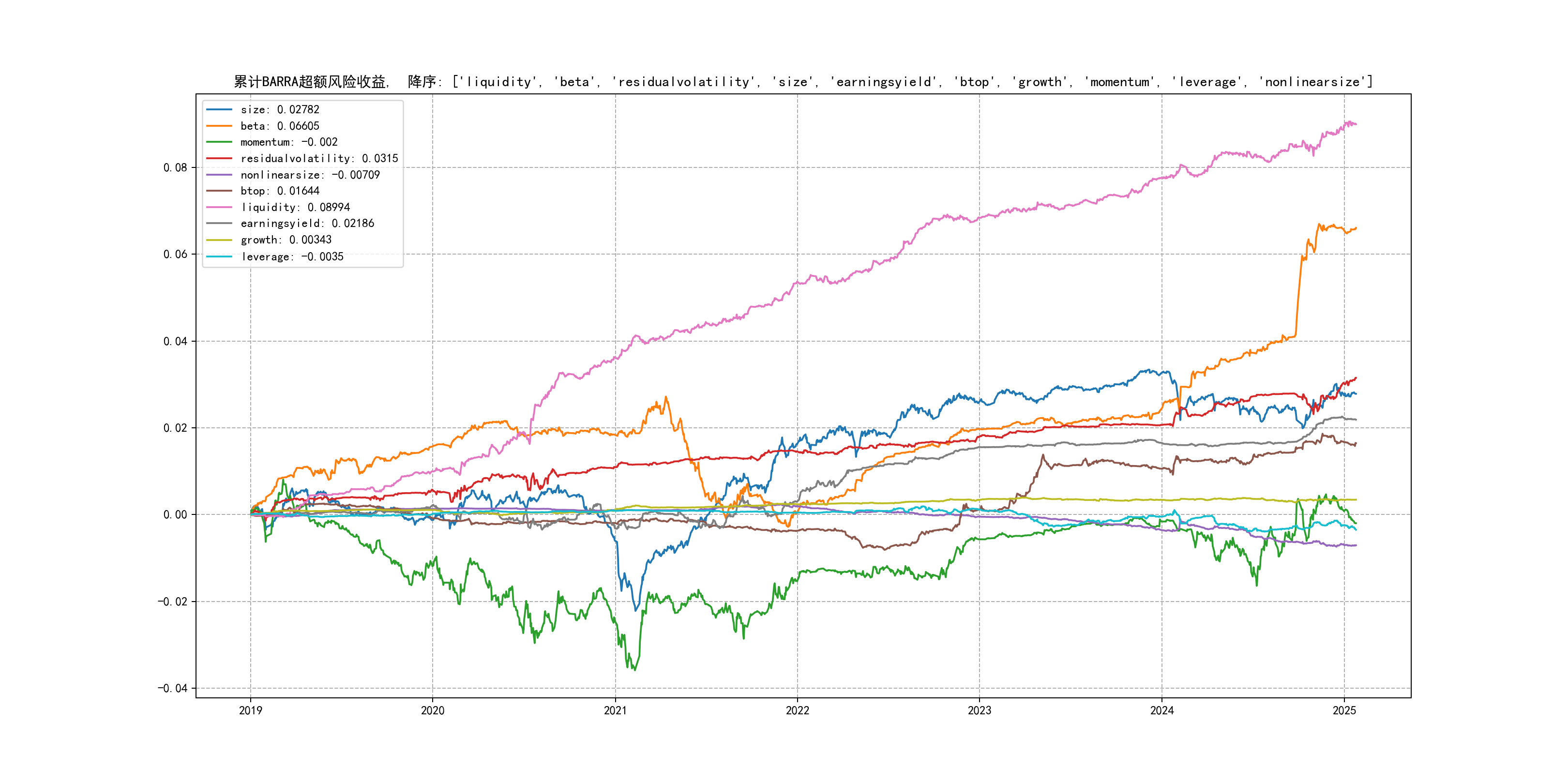Click the purple nonlinearsize legend swatch
This screenshot has height=784, width=1568.
pos(219,175)
